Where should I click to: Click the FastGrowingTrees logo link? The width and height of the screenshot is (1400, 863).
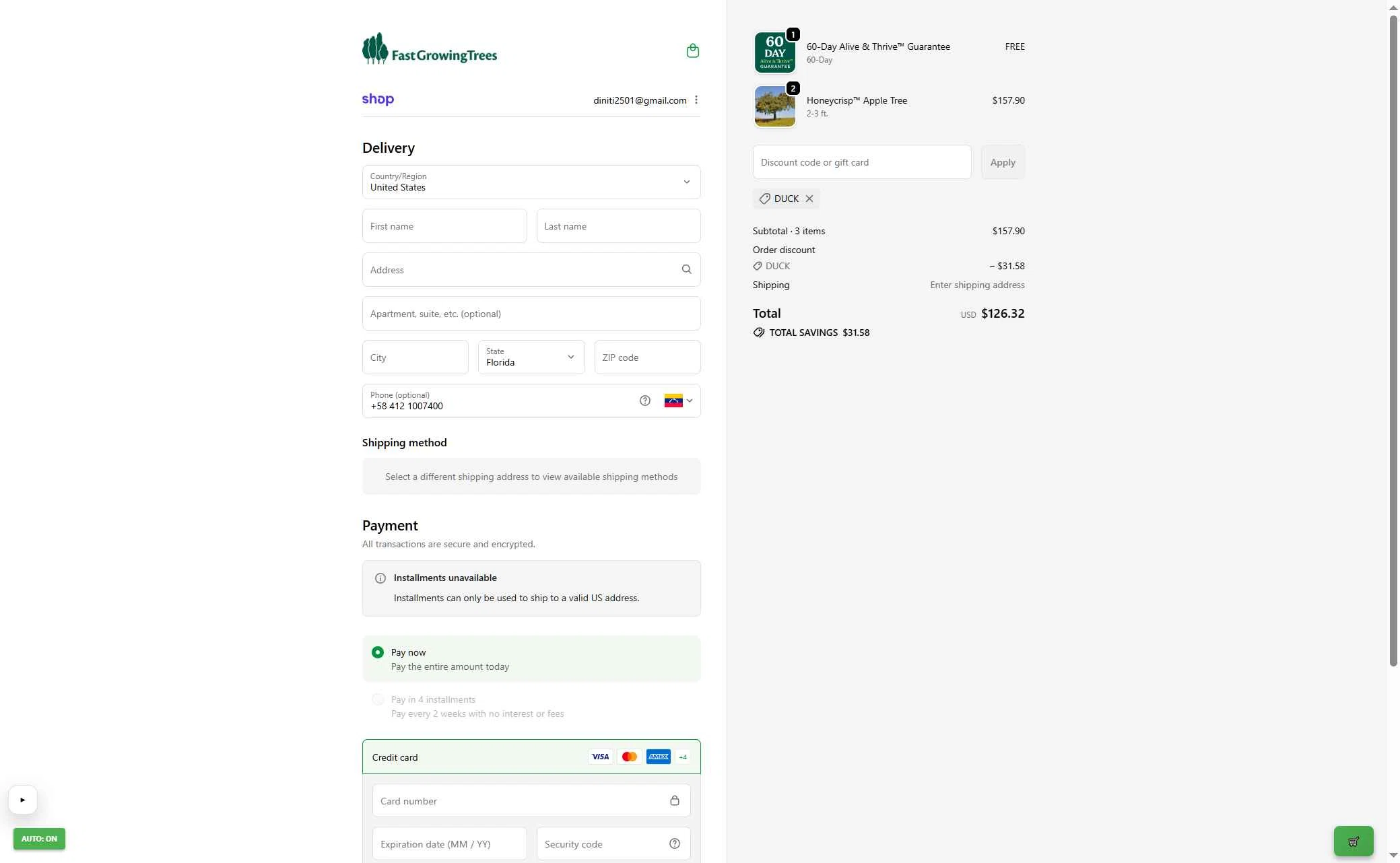pyautogui.click(x=430, y=50)
